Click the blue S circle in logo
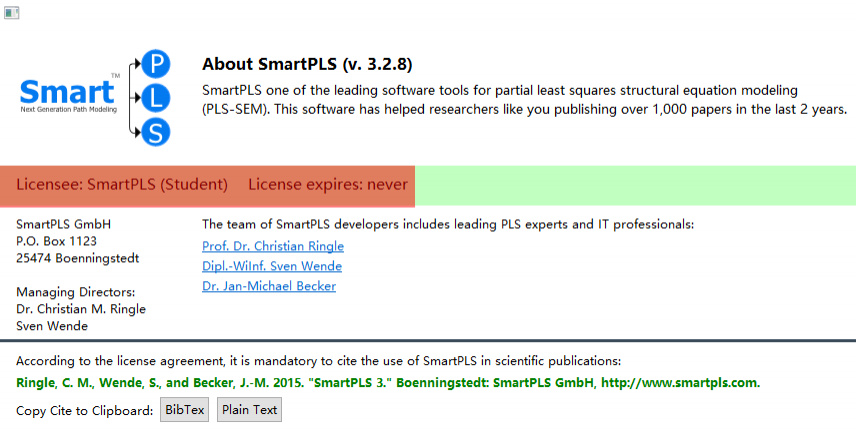 (155, 131)
